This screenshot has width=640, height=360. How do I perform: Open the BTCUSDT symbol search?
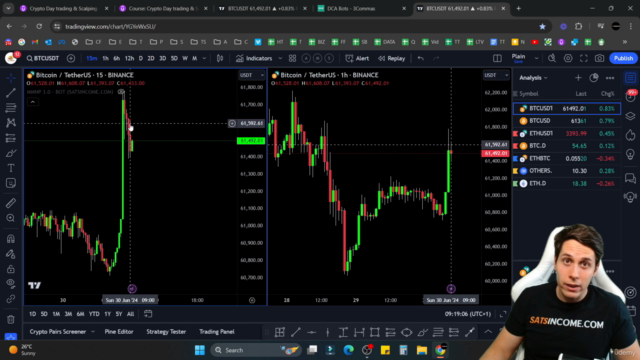point(43,58)
